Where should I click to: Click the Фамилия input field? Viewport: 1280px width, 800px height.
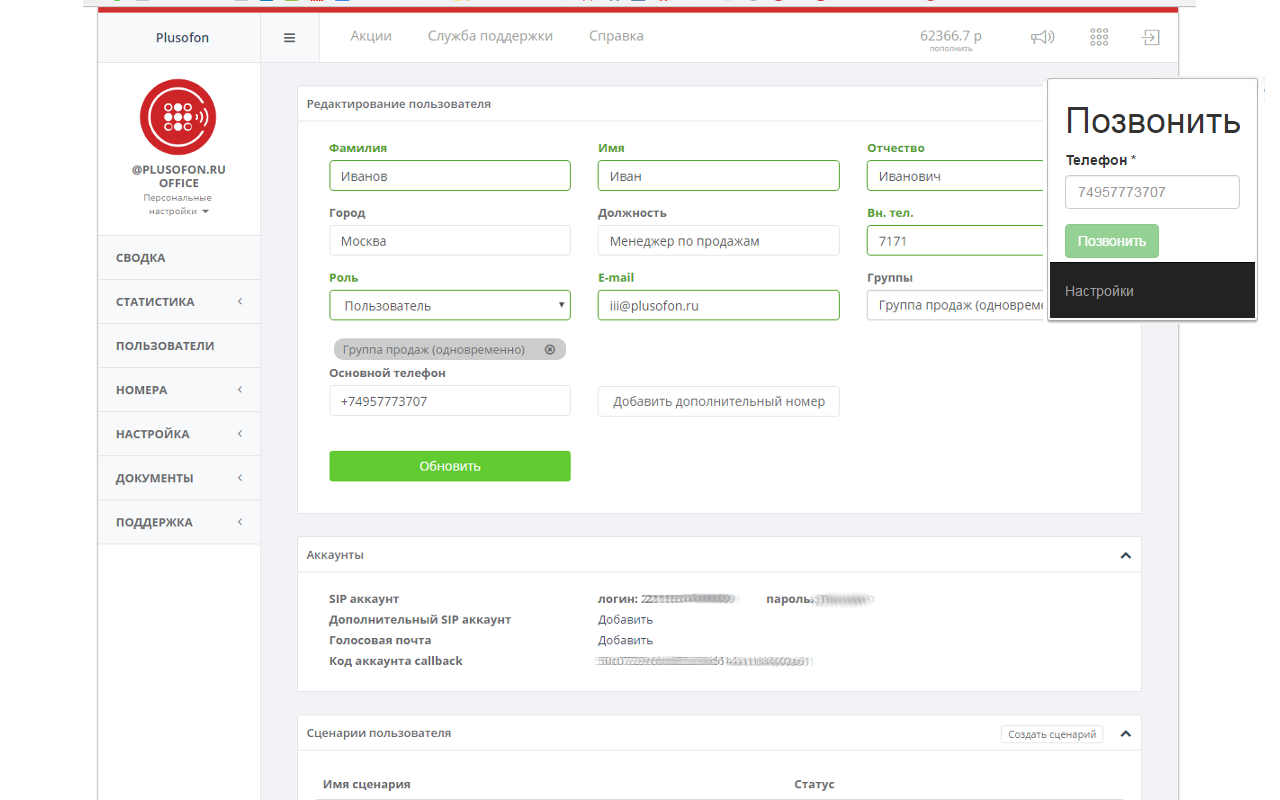pyautogui.click(x=450, y=176)
